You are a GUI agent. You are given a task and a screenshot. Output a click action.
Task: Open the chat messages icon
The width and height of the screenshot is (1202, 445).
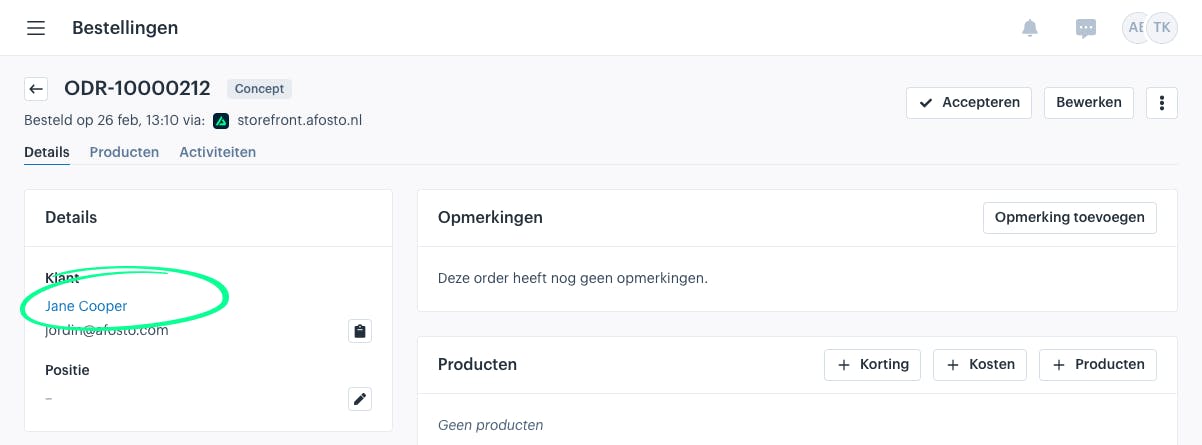1086,28
